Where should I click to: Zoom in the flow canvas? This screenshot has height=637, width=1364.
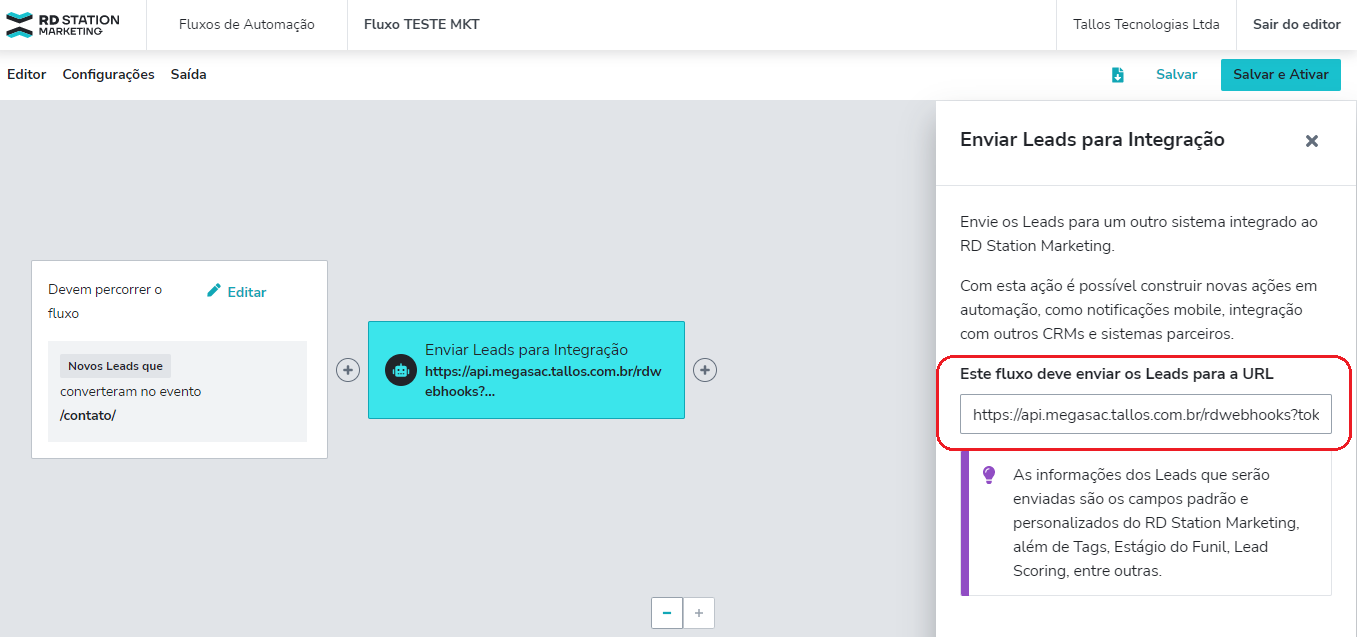click(699, 612)
